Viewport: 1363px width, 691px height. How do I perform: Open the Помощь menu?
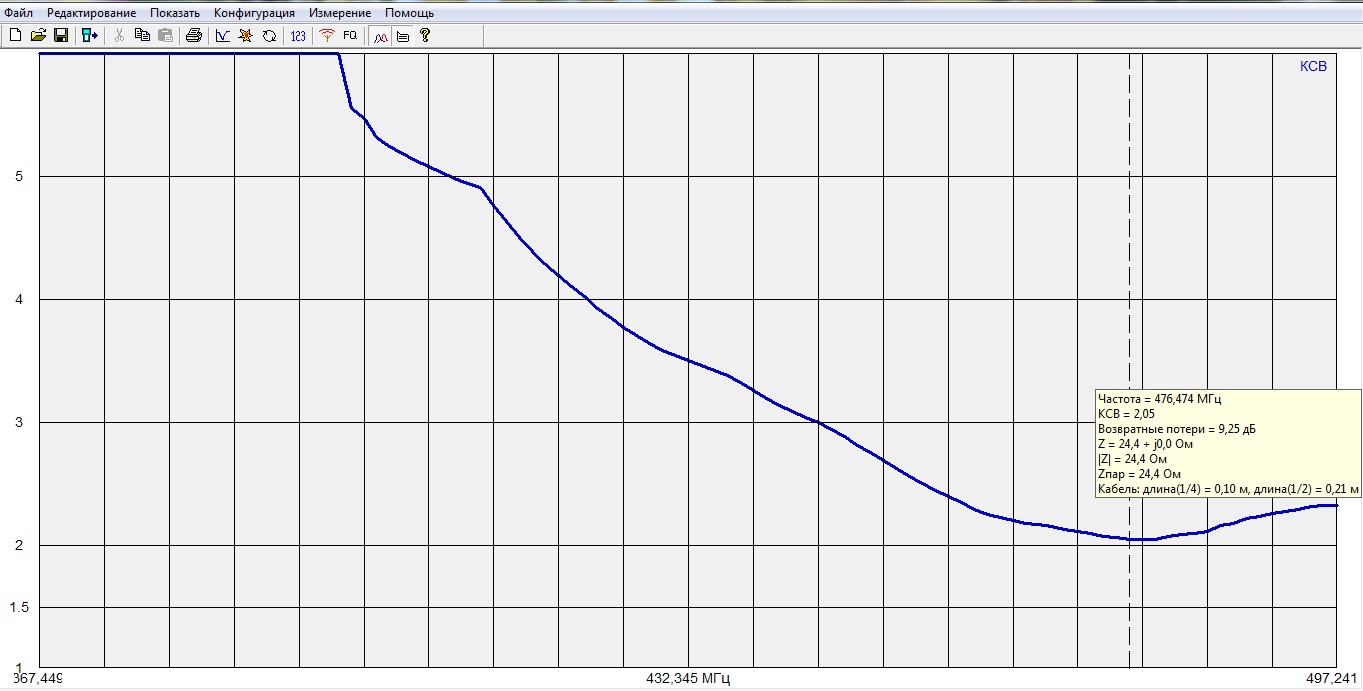[x=409, y=13]
